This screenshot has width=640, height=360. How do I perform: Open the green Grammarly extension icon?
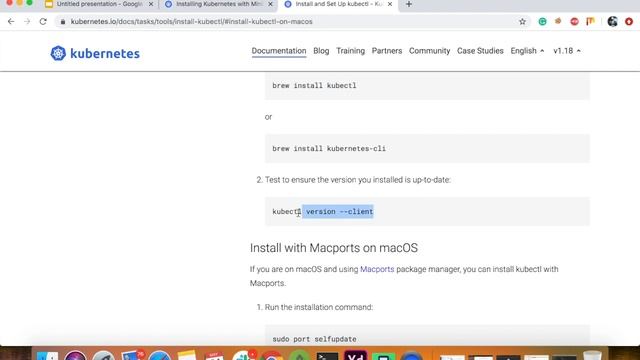tap(542, 22)
